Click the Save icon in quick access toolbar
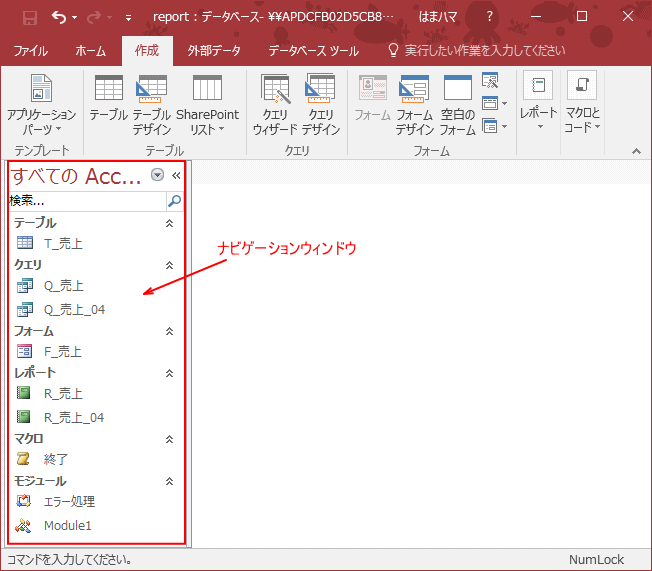652x571 pixels. click(30, 17)
